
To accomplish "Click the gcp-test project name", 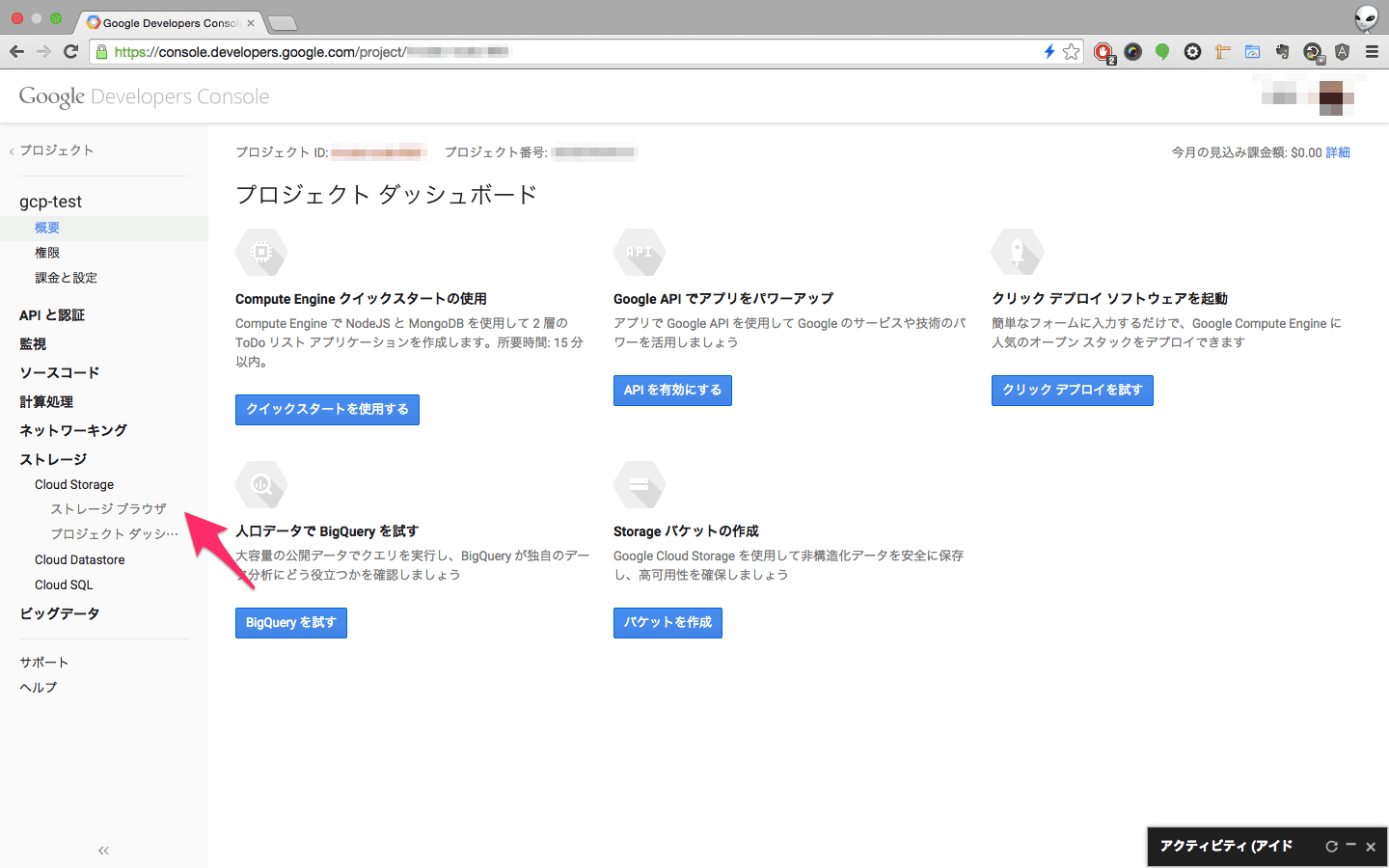I will point(50,202).
